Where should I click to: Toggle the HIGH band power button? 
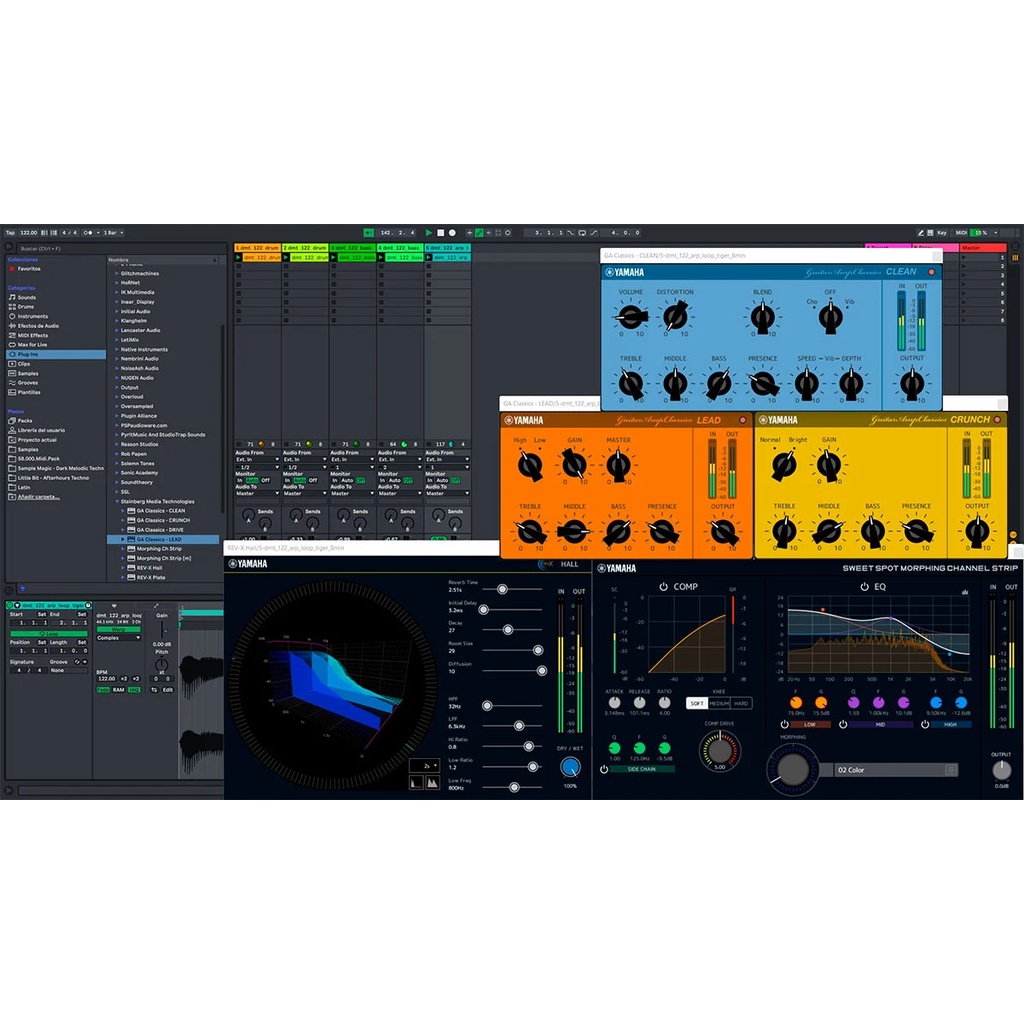pos(925,725)
